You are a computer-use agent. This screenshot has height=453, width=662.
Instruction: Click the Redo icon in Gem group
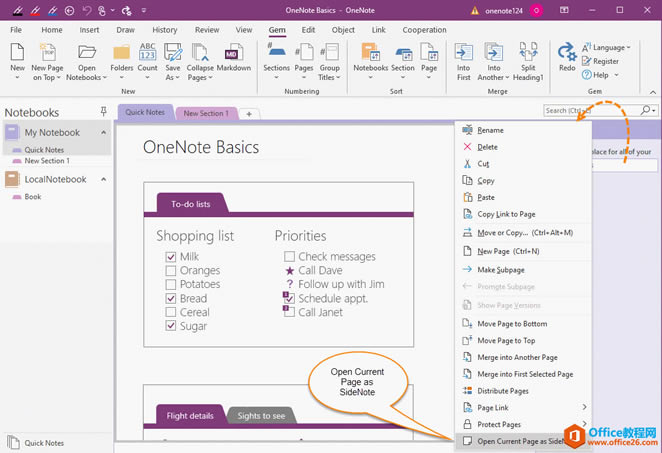567,58
